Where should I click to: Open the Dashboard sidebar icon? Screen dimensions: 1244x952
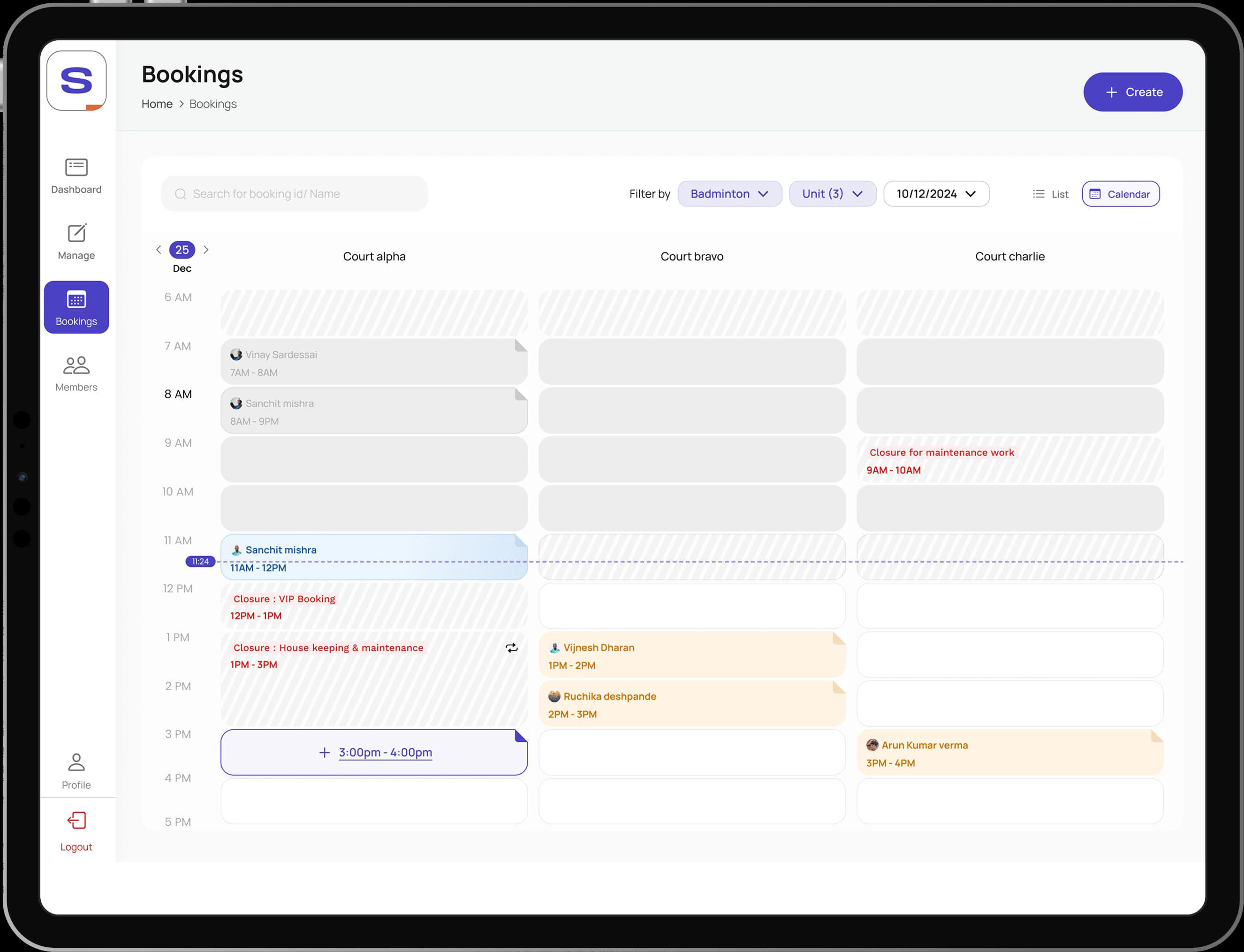pyautogui.click(x=76, y=168)
